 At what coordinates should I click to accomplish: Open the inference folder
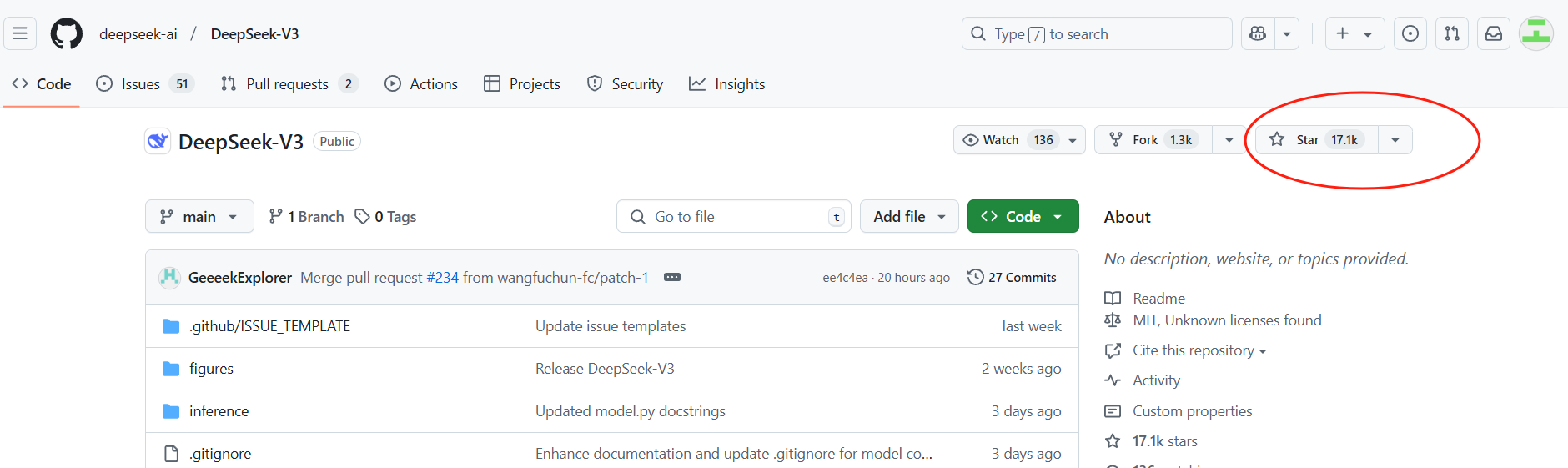(219, 411)
